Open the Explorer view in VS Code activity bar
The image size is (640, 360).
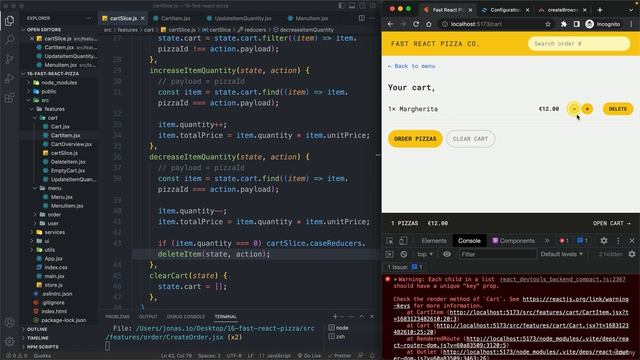[9, 20]
